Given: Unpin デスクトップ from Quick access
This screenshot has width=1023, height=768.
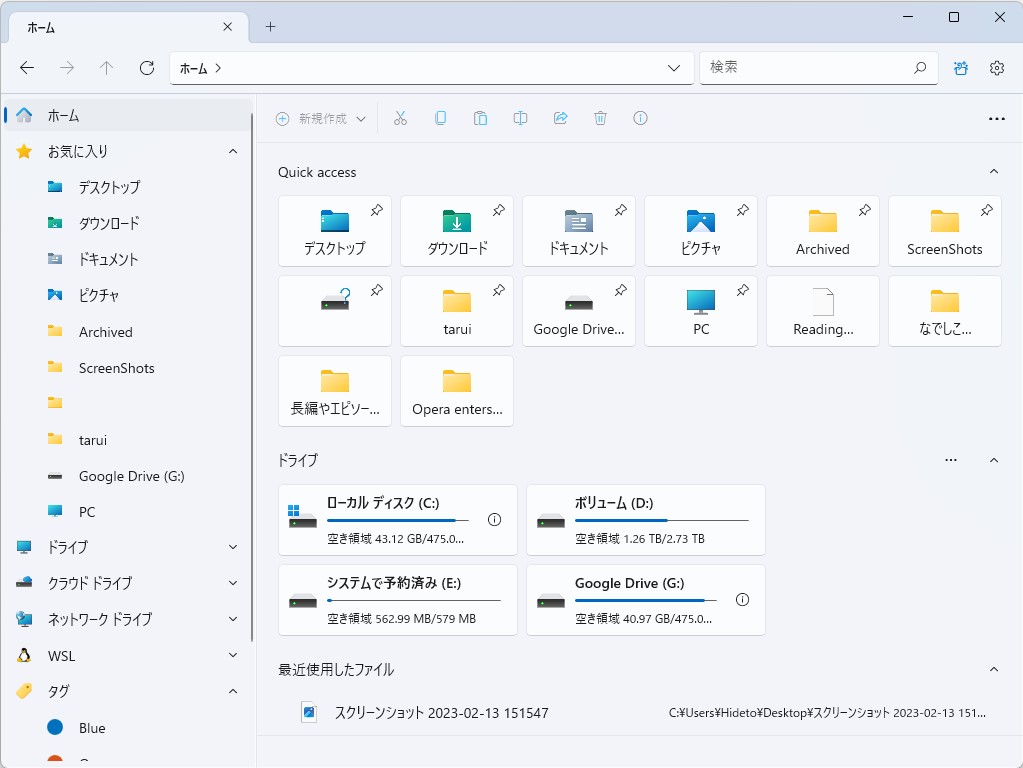Looking at the screenshot, I should tap(377, 211).
